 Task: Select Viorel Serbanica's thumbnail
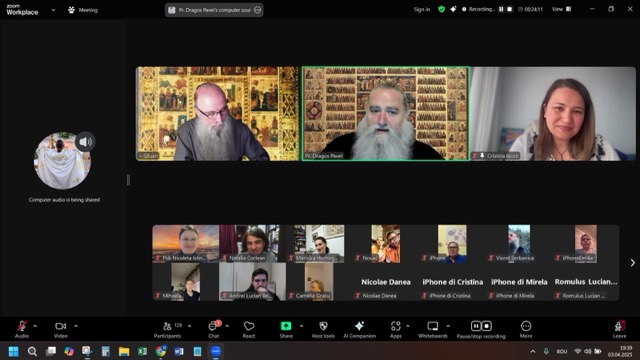[x=519, y=243]
